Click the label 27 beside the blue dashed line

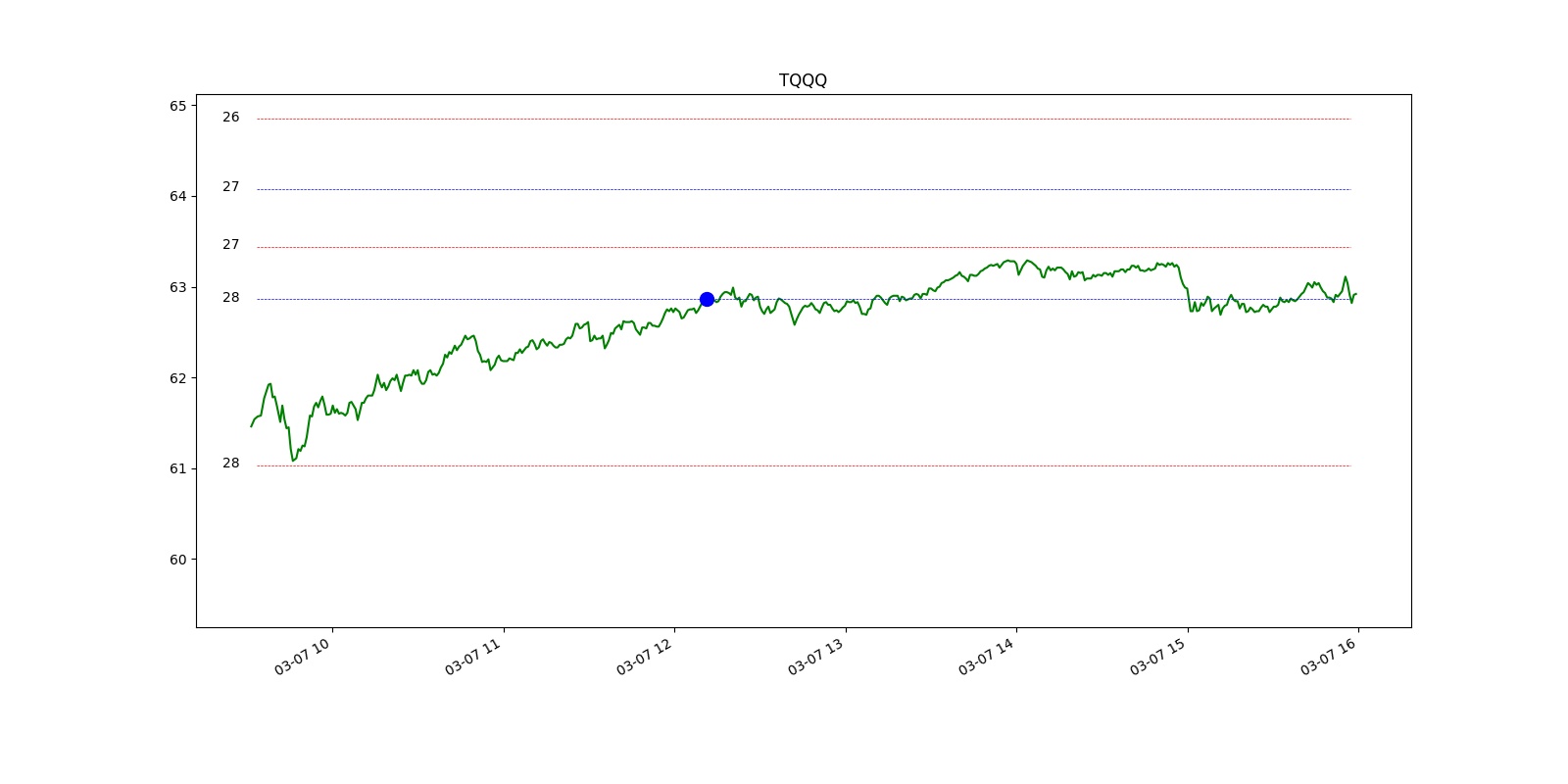click(x=230, y=186)
